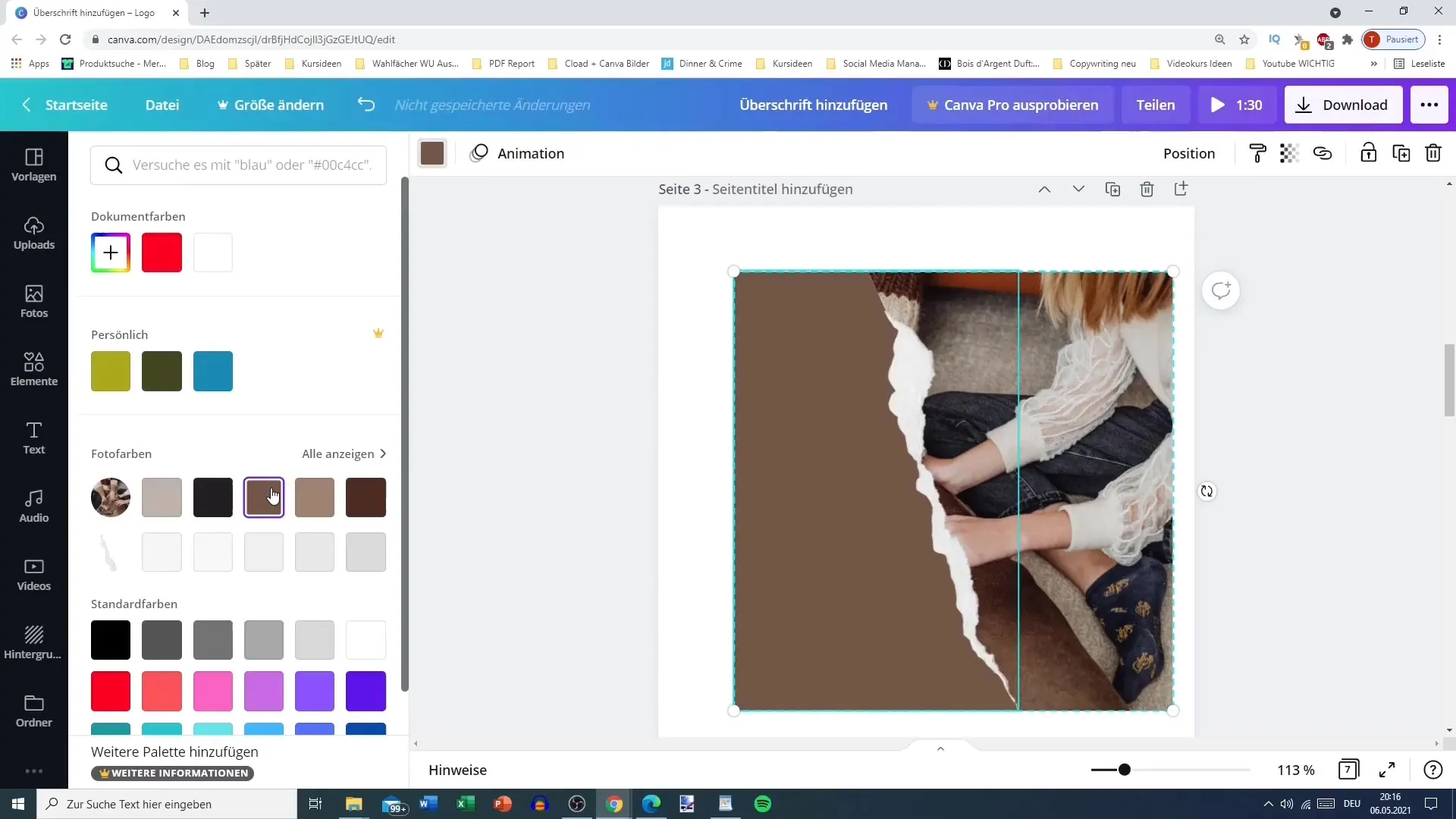The height and width of the screenshot is (819, 1456).
Task: Select the dark brown Fotofarbe swatch
Action: (x=366, y=497)
